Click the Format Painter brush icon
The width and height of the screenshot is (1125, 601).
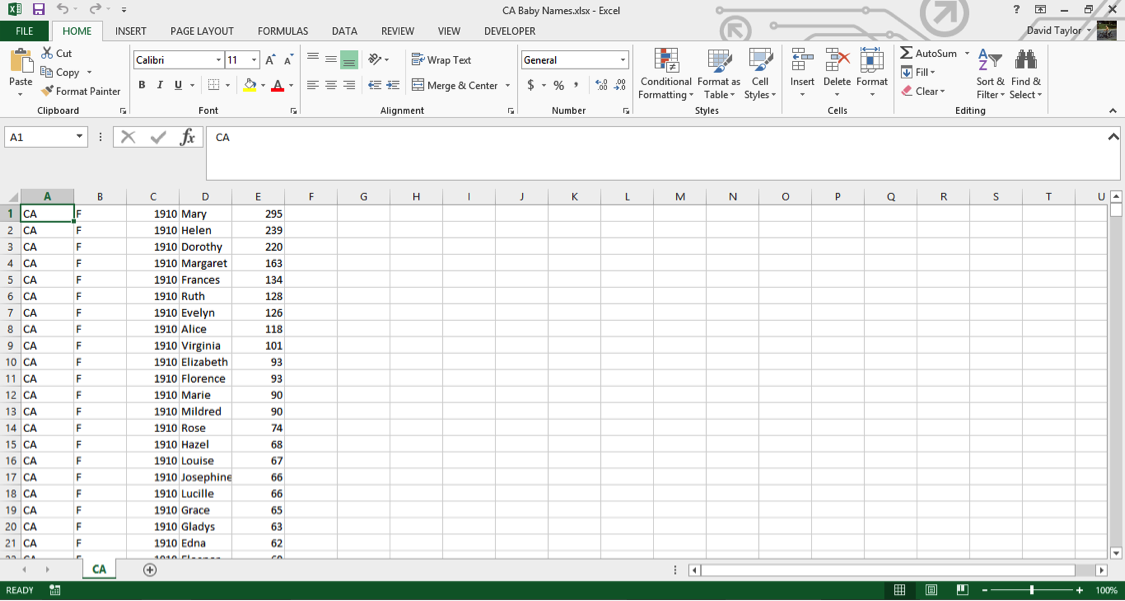point(47,91)
